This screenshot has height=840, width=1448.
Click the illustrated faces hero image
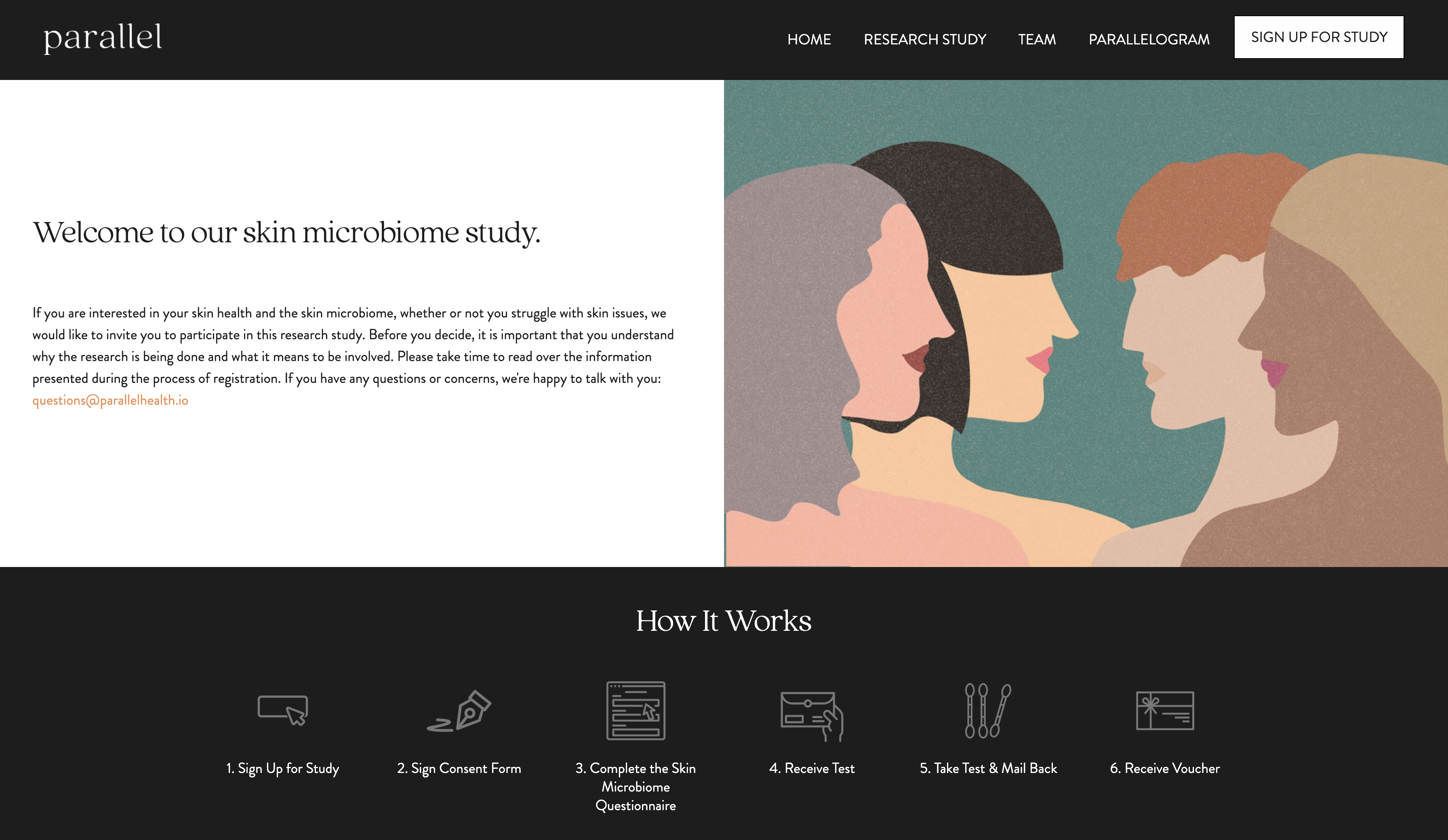1086,323
